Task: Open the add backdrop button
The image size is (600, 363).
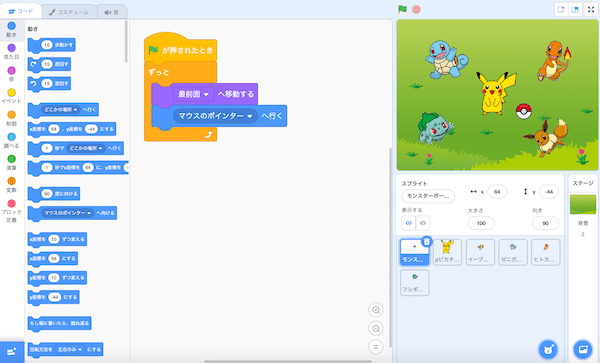Action: (582, 349)
